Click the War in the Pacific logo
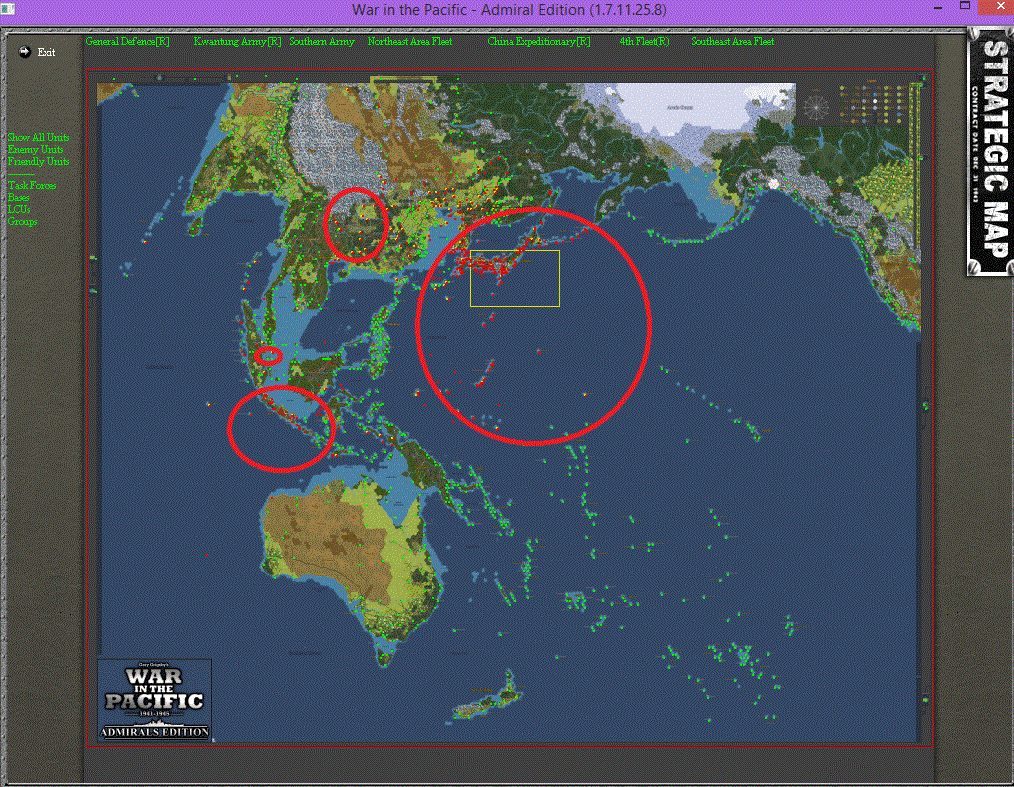This screenshot has width=1014, height=787. 155,700
